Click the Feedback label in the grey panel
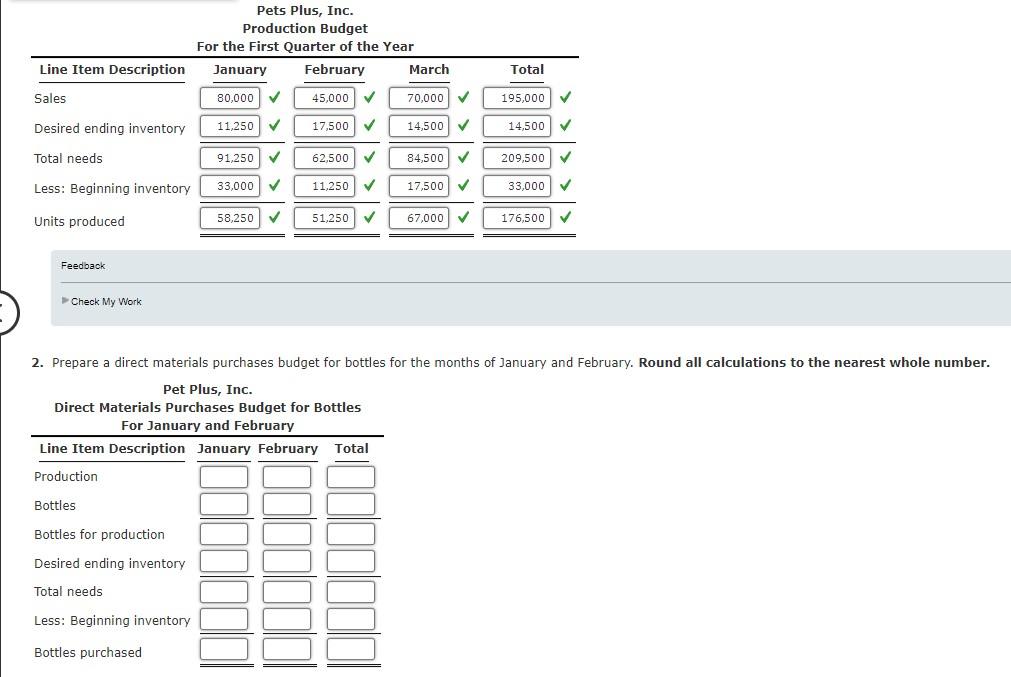Viewport: 1011px width, 677px height. tap(83, 266)
